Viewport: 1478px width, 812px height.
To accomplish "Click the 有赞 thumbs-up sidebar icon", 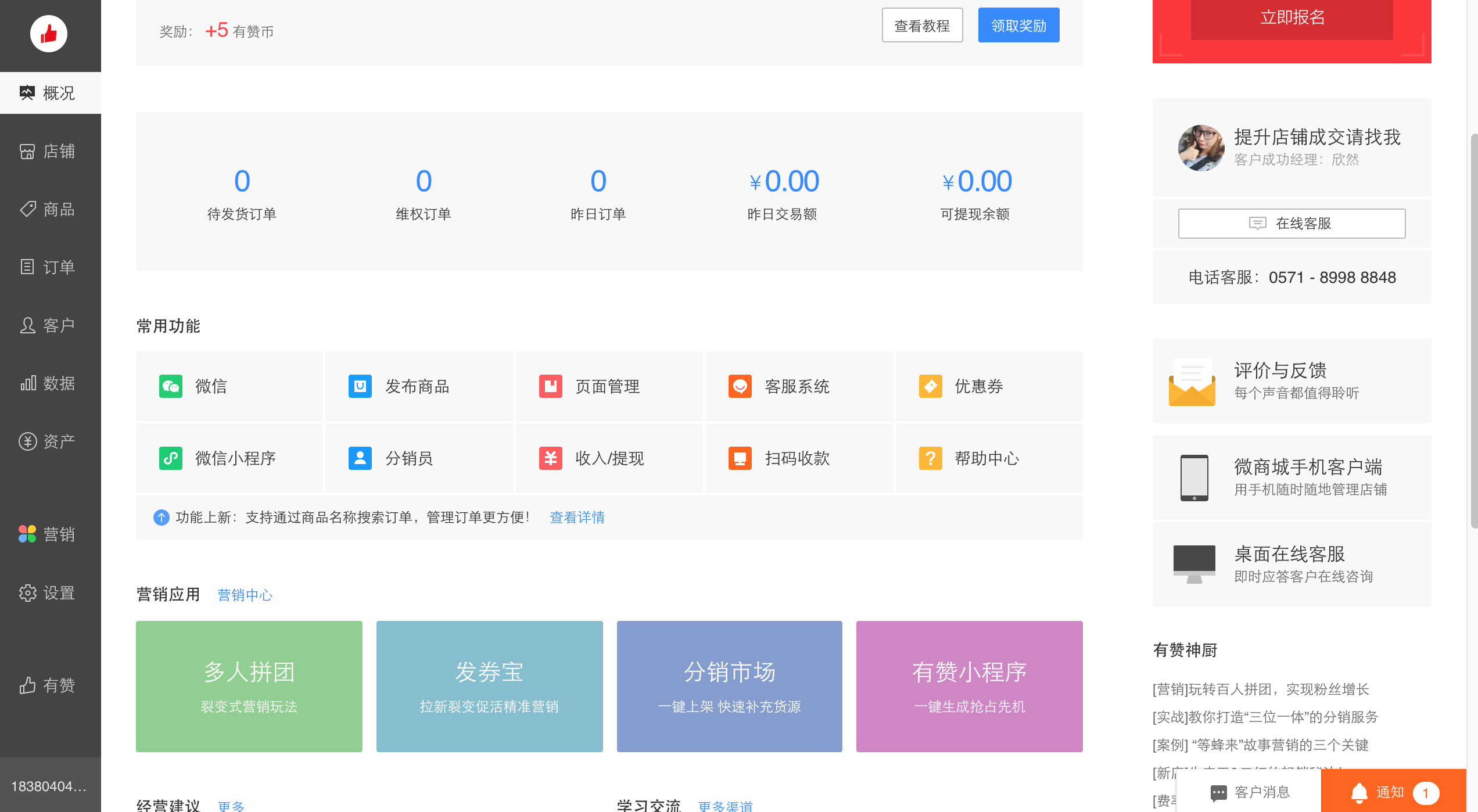I will click(x=27, y=685).
